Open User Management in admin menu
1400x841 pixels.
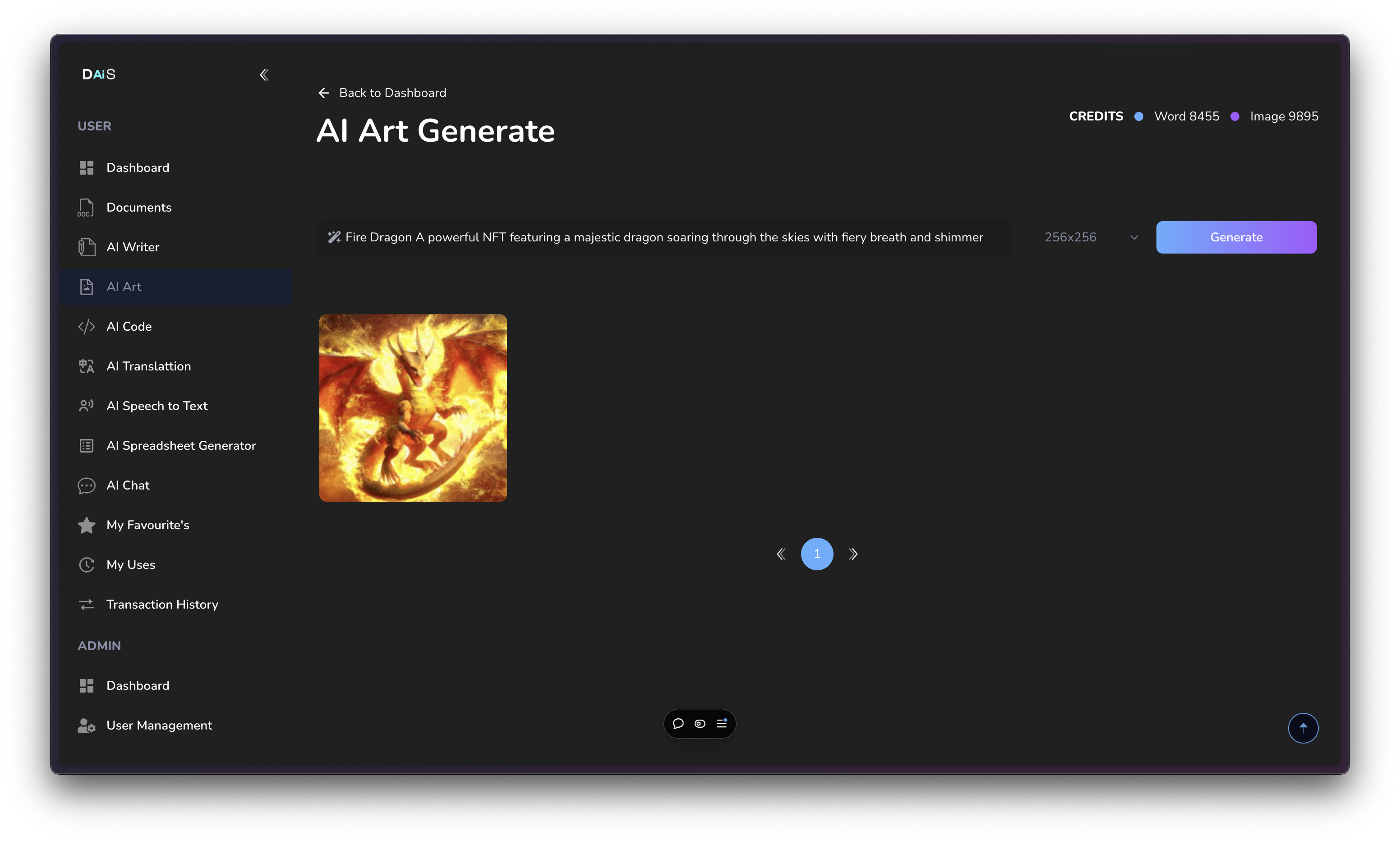click(159, 725)
